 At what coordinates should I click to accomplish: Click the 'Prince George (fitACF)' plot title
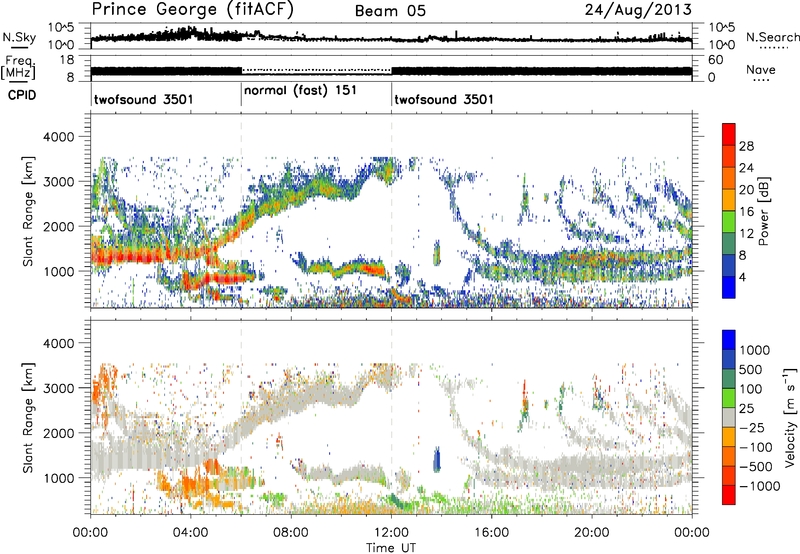pos(192,10)
